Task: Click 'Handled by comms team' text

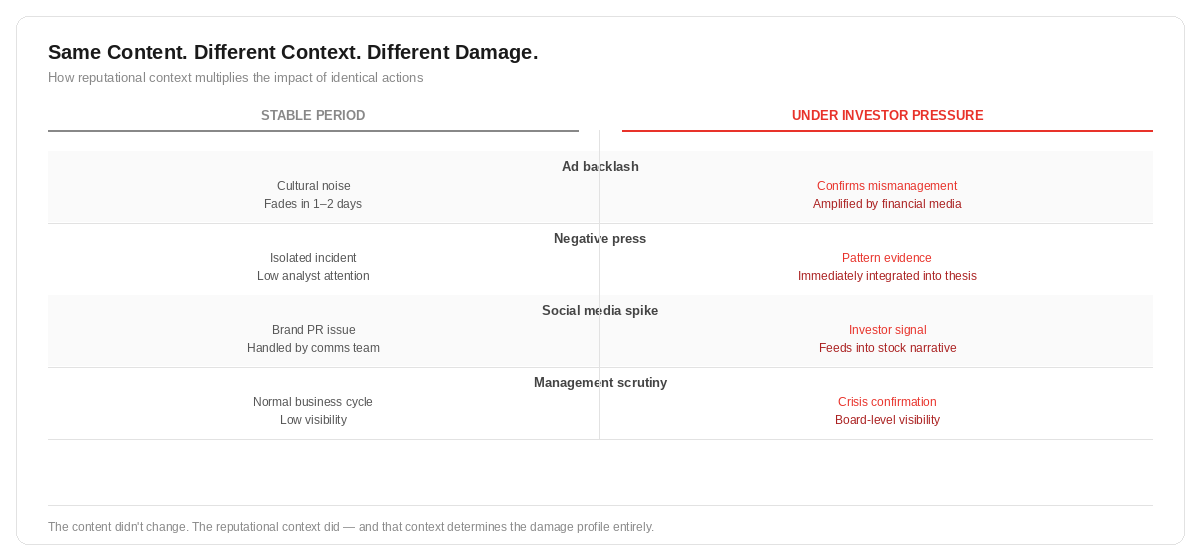Action: tap(313, 348)
